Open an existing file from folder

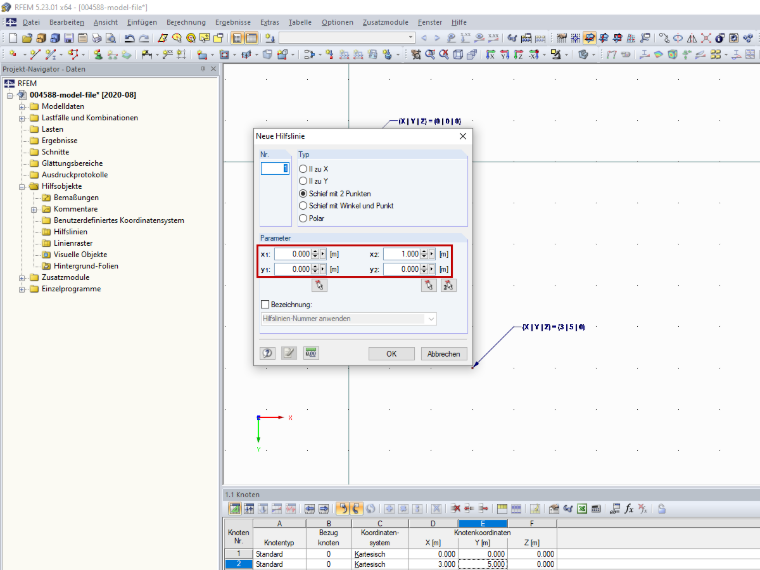(x=27, y=38)
